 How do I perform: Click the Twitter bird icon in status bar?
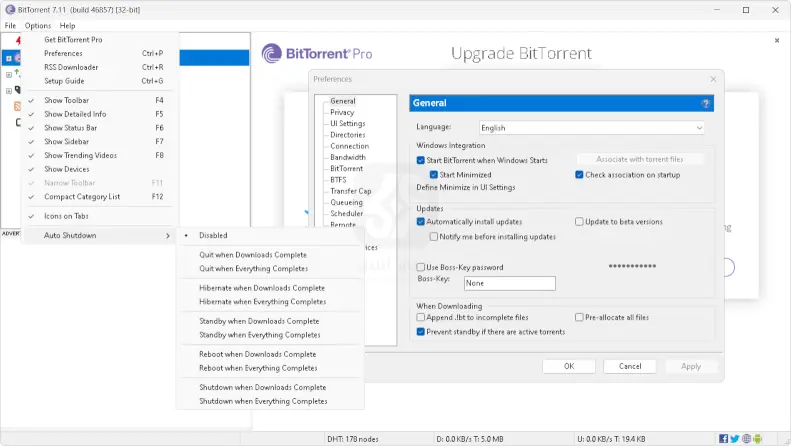(x=735, y=438)
